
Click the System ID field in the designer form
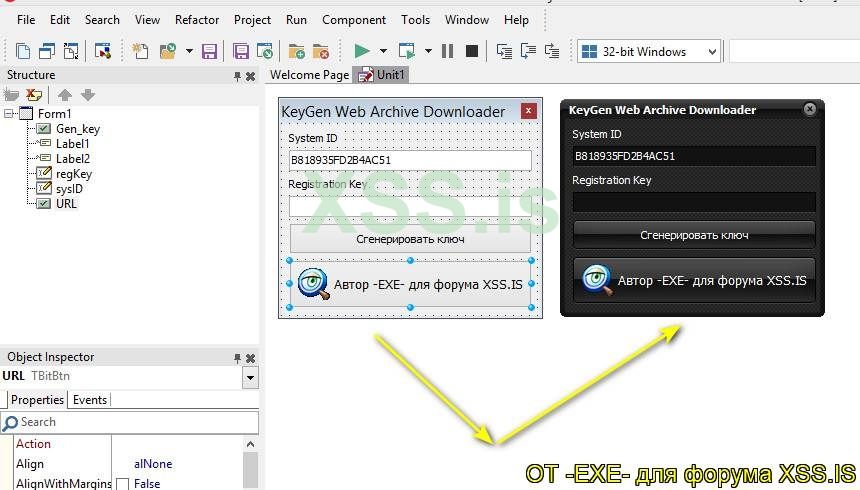click(410, 160)
